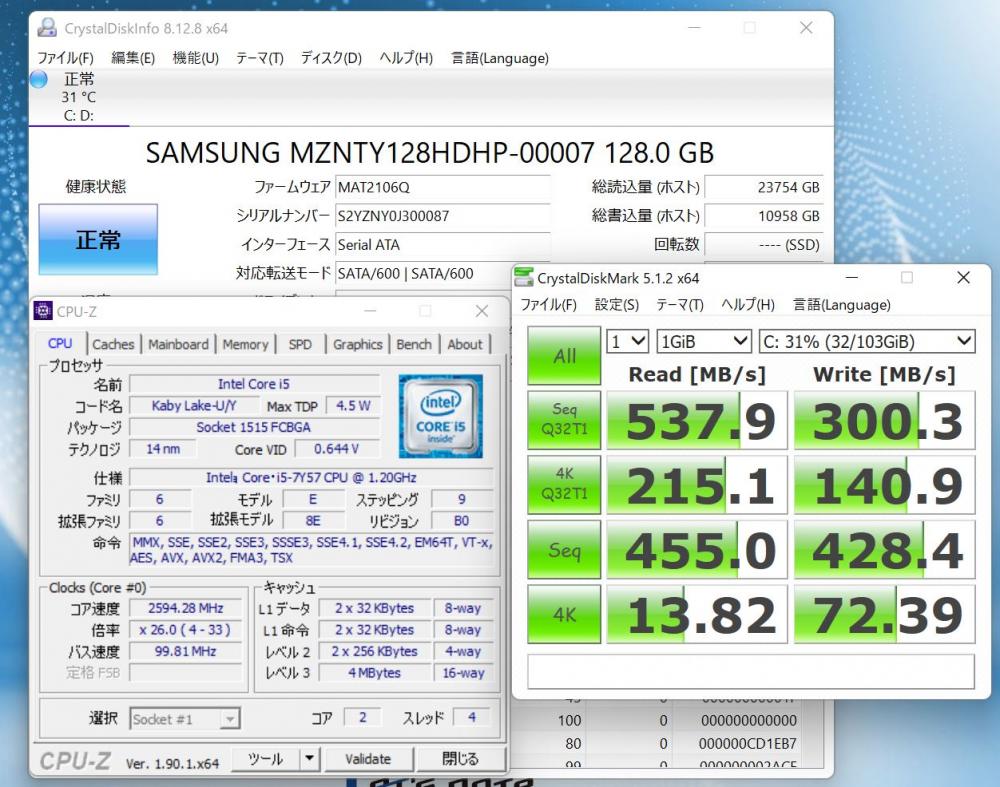Open the Socket #1 selection dropdown
This screenshot has width=1000, height=787.
(185, 719)
